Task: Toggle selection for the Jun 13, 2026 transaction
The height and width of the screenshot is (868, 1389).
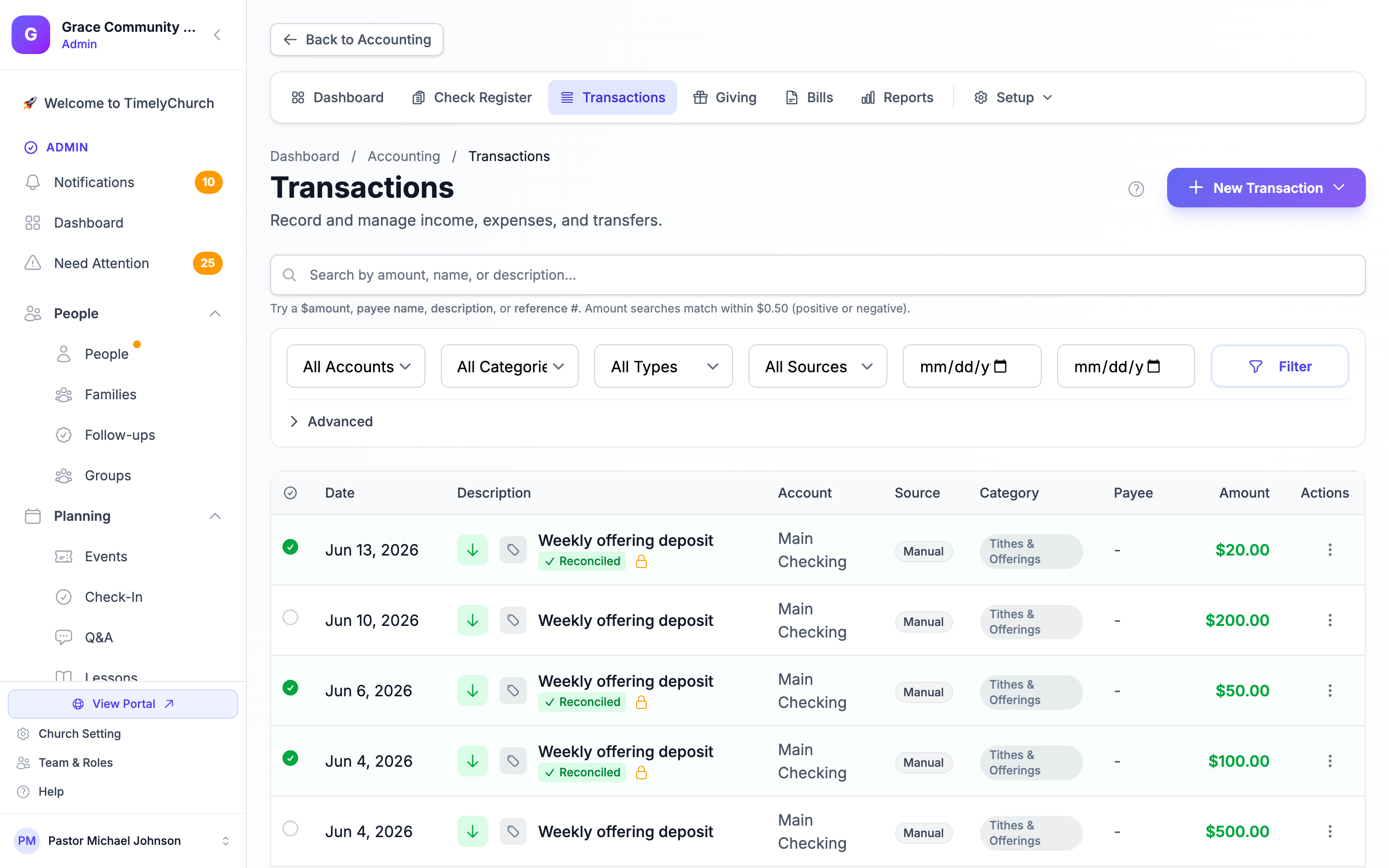Action: [290, 547]
